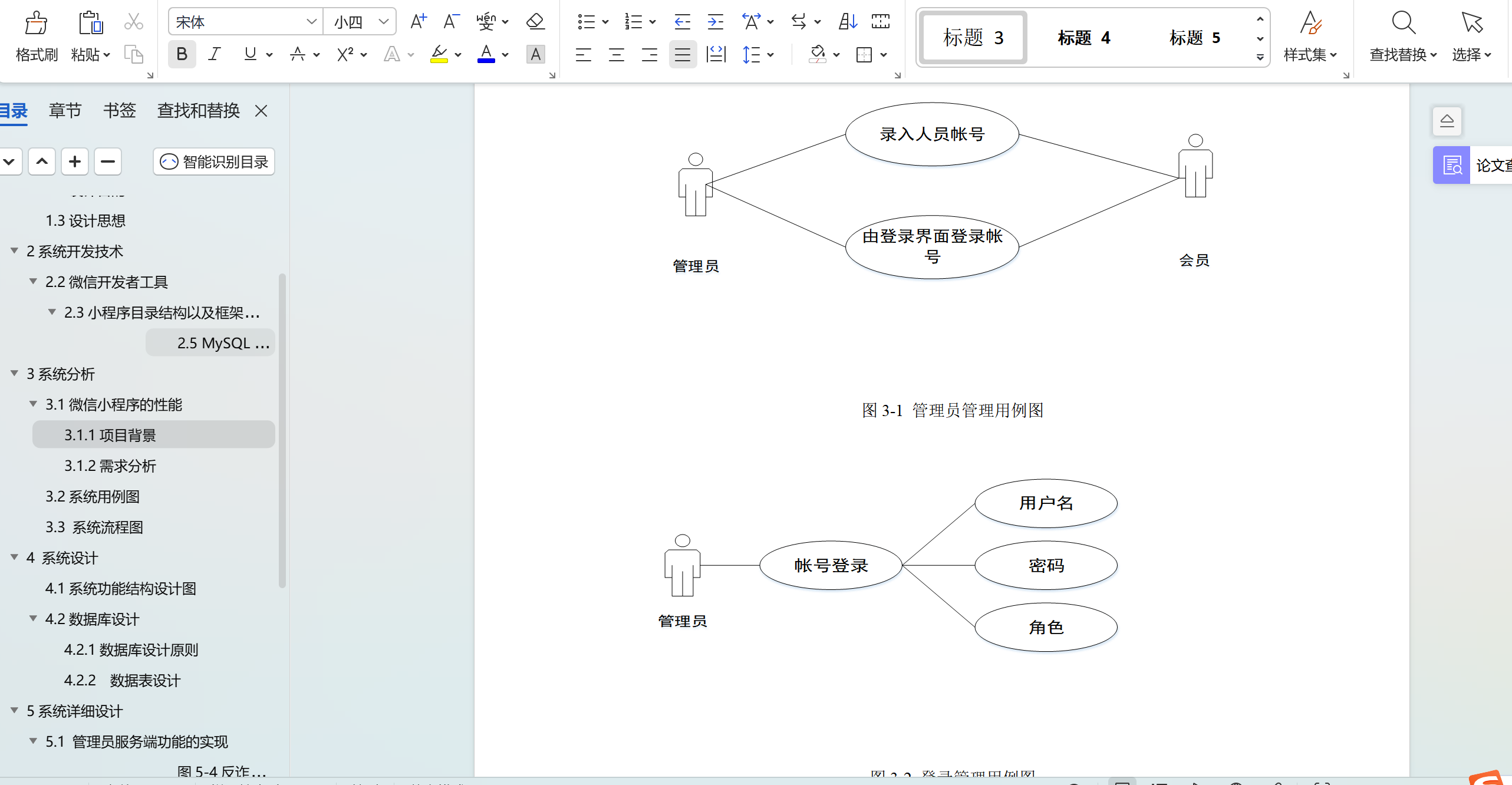Toggle italic formatting
The height and width of the screenshot is (785, 1512).
coord(215,55)
